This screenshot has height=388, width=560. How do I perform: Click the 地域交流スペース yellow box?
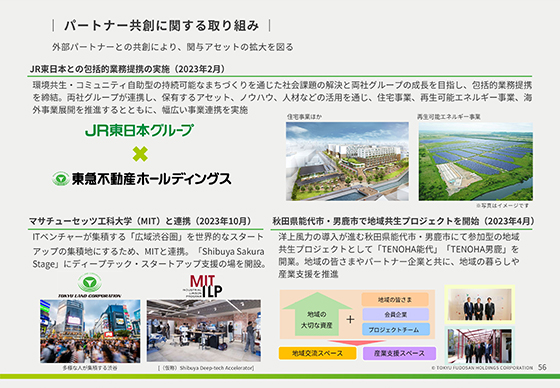point(317,353)
